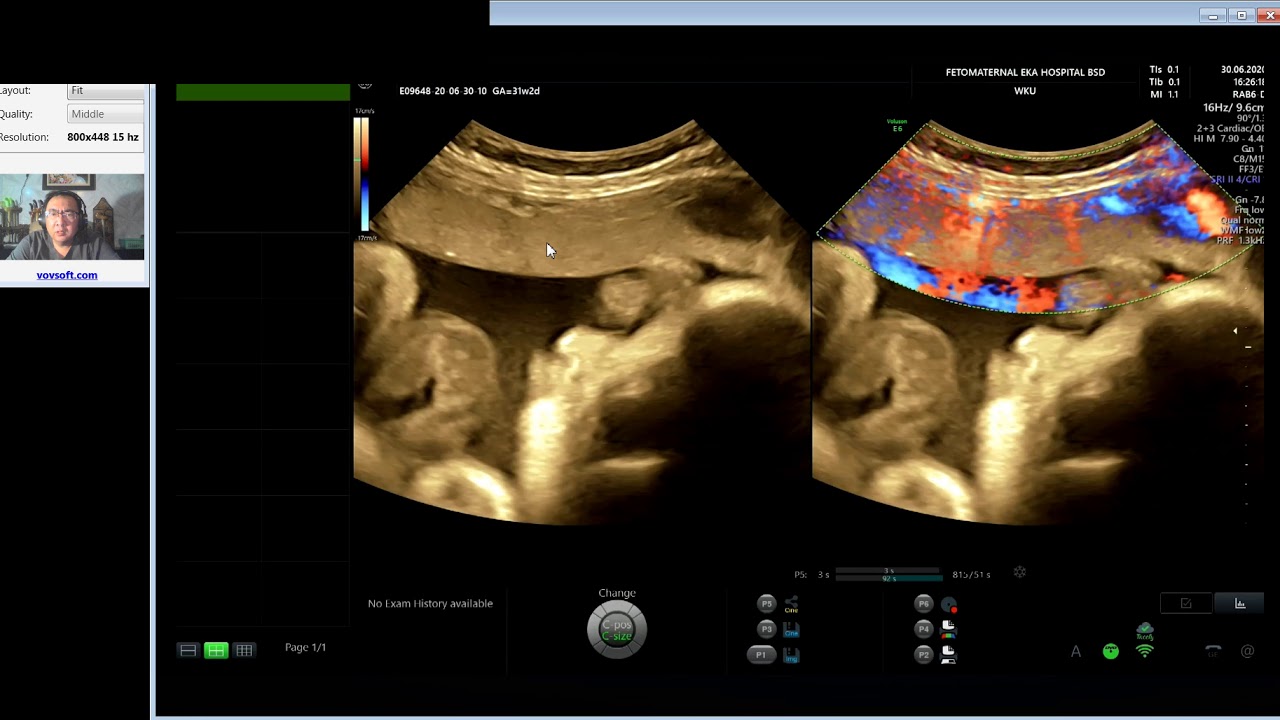Select the green four-image grid layout icon
The width and height of the screenshot is (1280, 720).
216,650
